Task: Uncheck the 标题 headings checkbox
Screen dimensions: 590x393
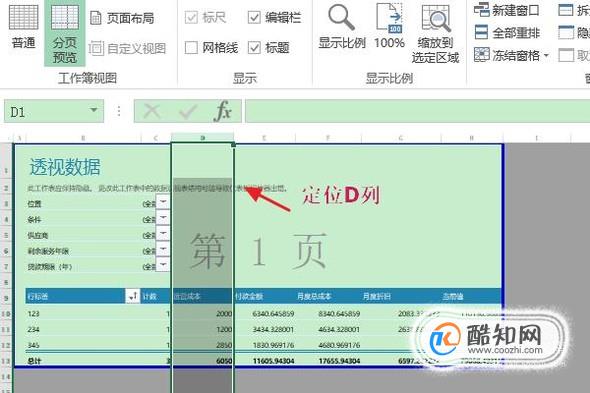Action: (254, 48)
